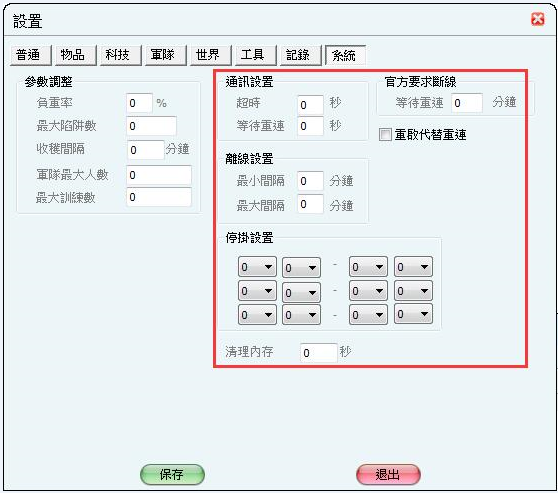The width and height of the screenshot is (558, 493).
Task: Focus the 負重率 percentage input field
Action: [x=140, y=103]
